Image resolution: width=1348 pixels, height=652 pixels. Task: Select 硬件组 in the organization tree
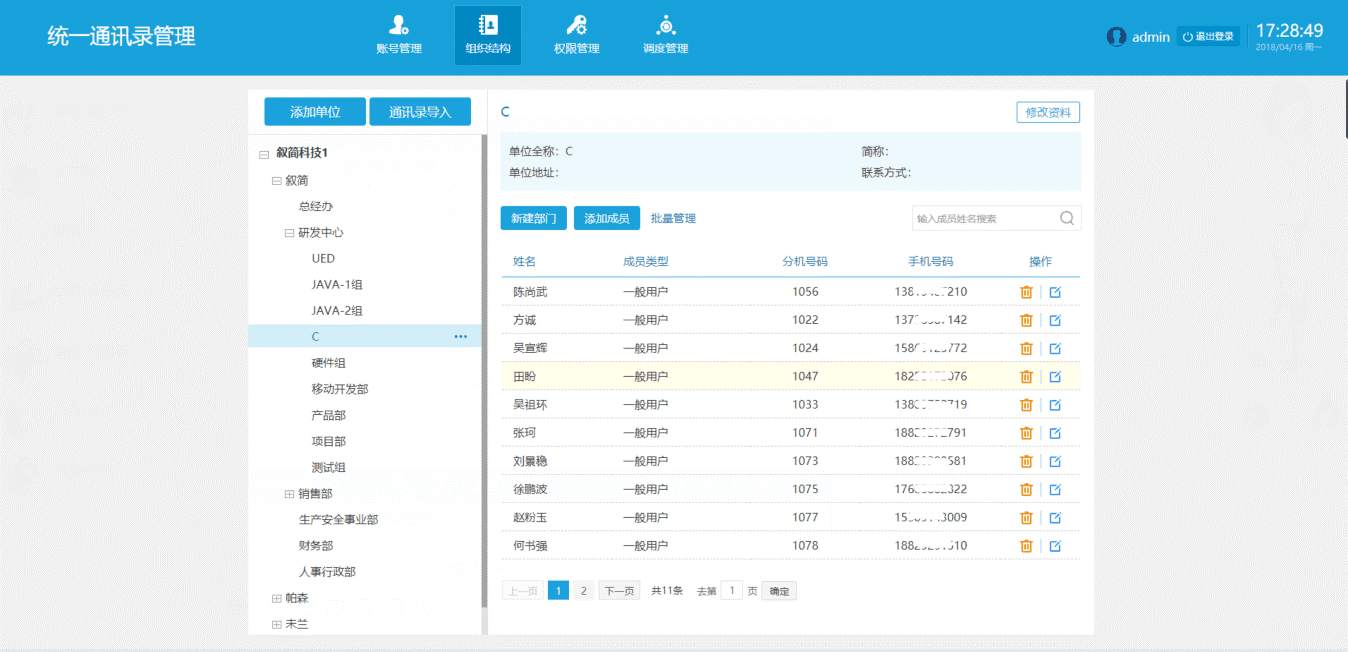(x=328, y=363)
